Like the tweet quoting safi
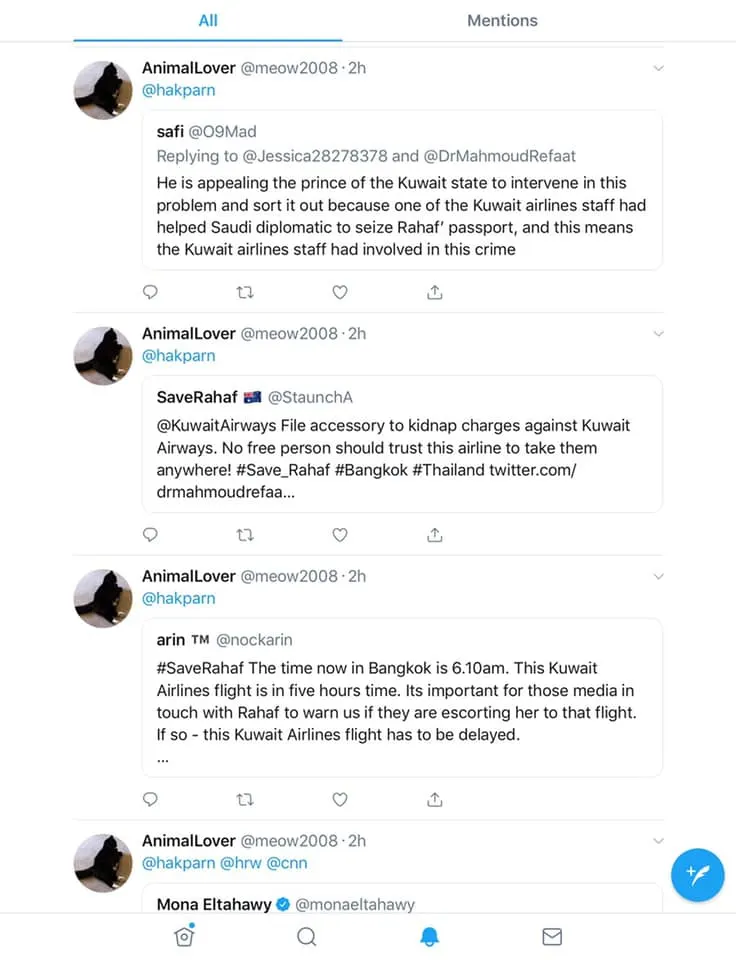 pyautogui.click(x=340, y=292)
